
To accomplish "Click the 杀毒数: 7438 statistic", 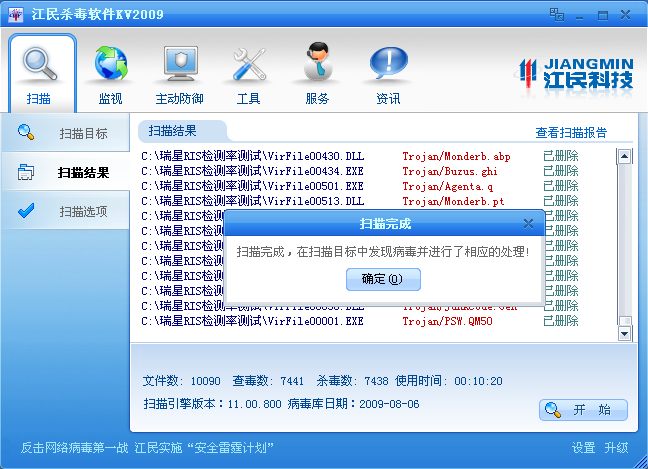I will (x=353, y=381).
